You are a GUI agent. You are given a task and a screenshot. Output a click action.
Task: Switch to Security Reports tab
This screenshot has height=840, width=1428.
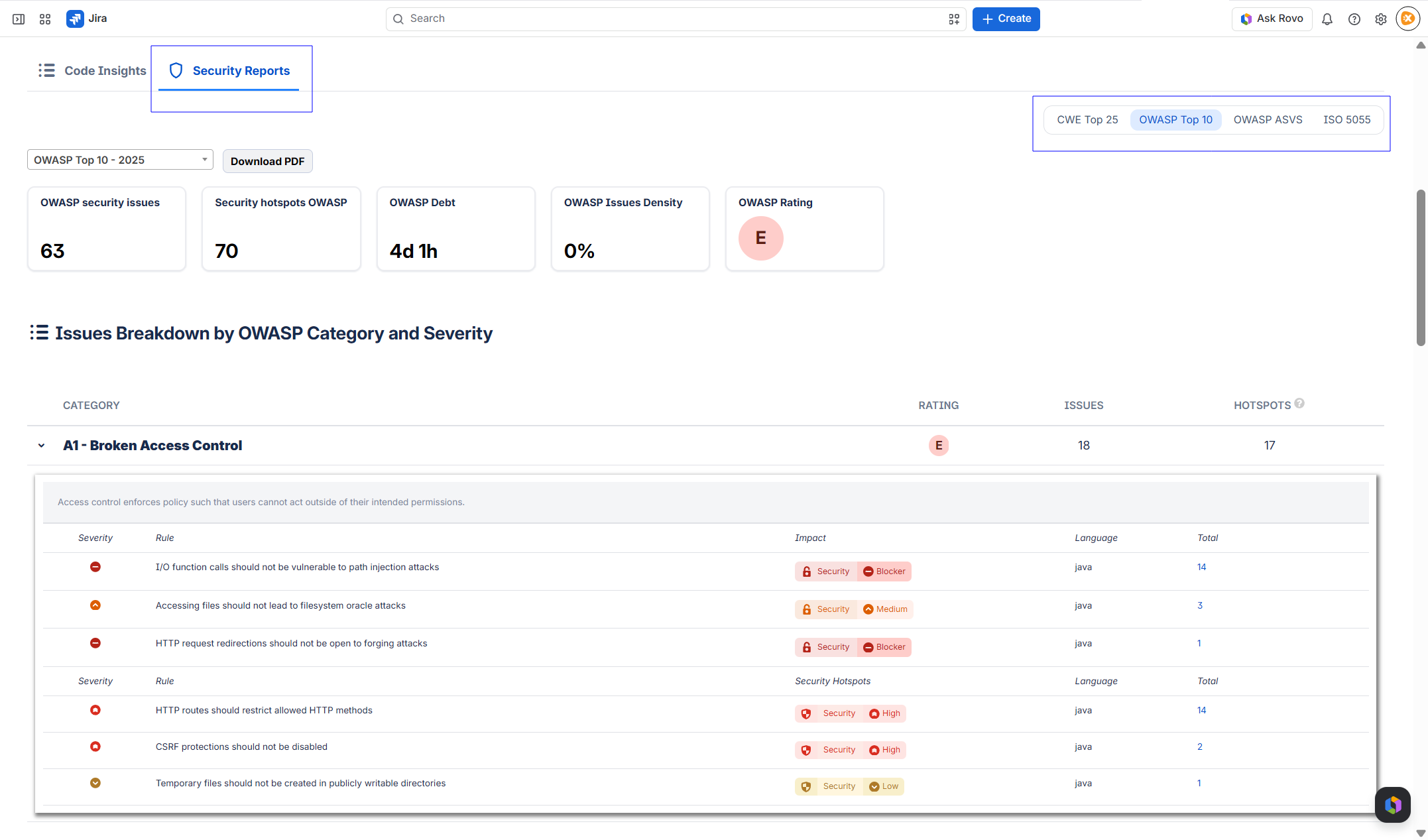tap(229, 70)
